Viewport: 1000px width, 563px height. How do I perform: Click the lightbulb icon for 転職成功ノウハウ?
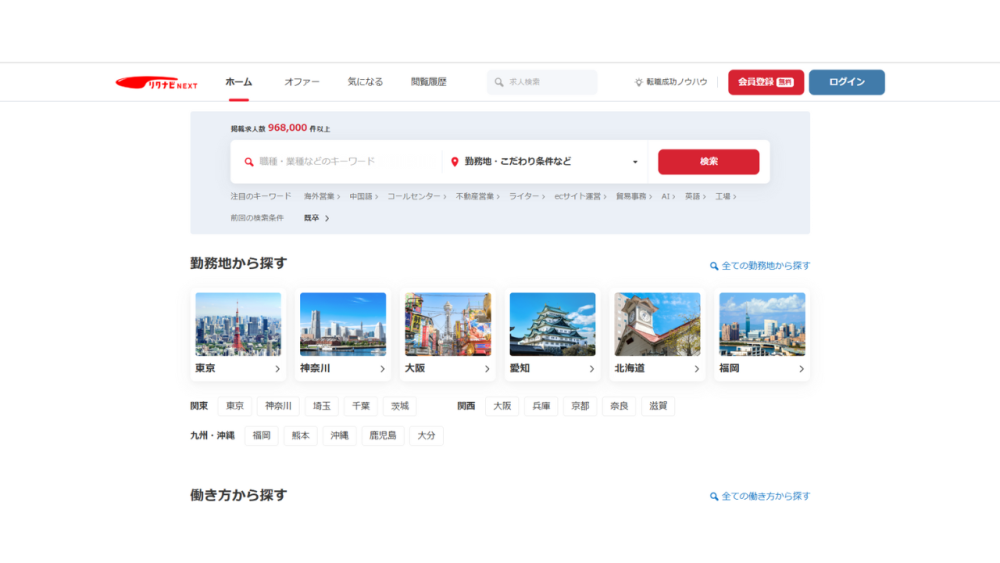(x=639, y=82)
